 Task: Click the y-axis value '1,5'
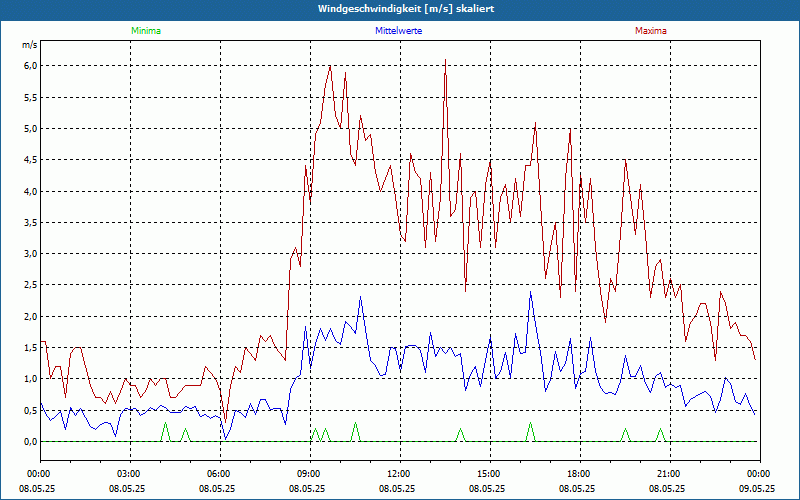pyautogui.click(x=31, y=348)
